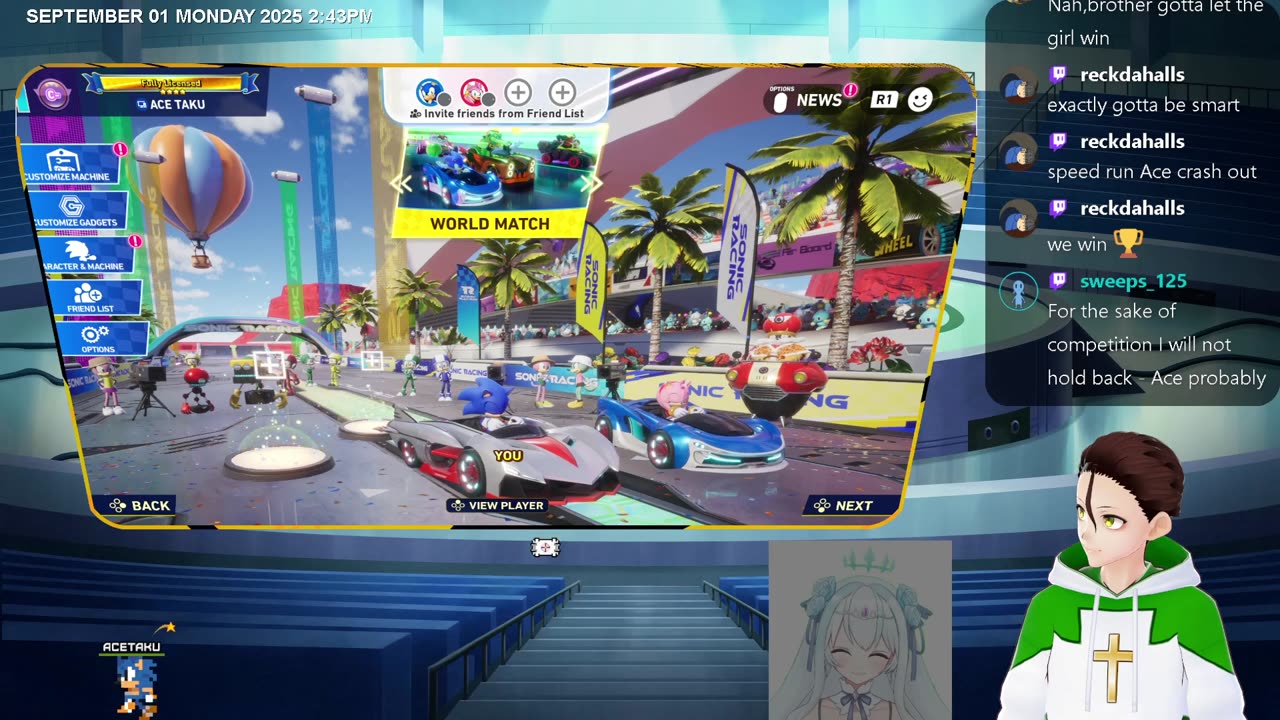The image size is (1280, 720).
Task: Click the trophy emoji in chat
Action: [x=1127, y=243]
